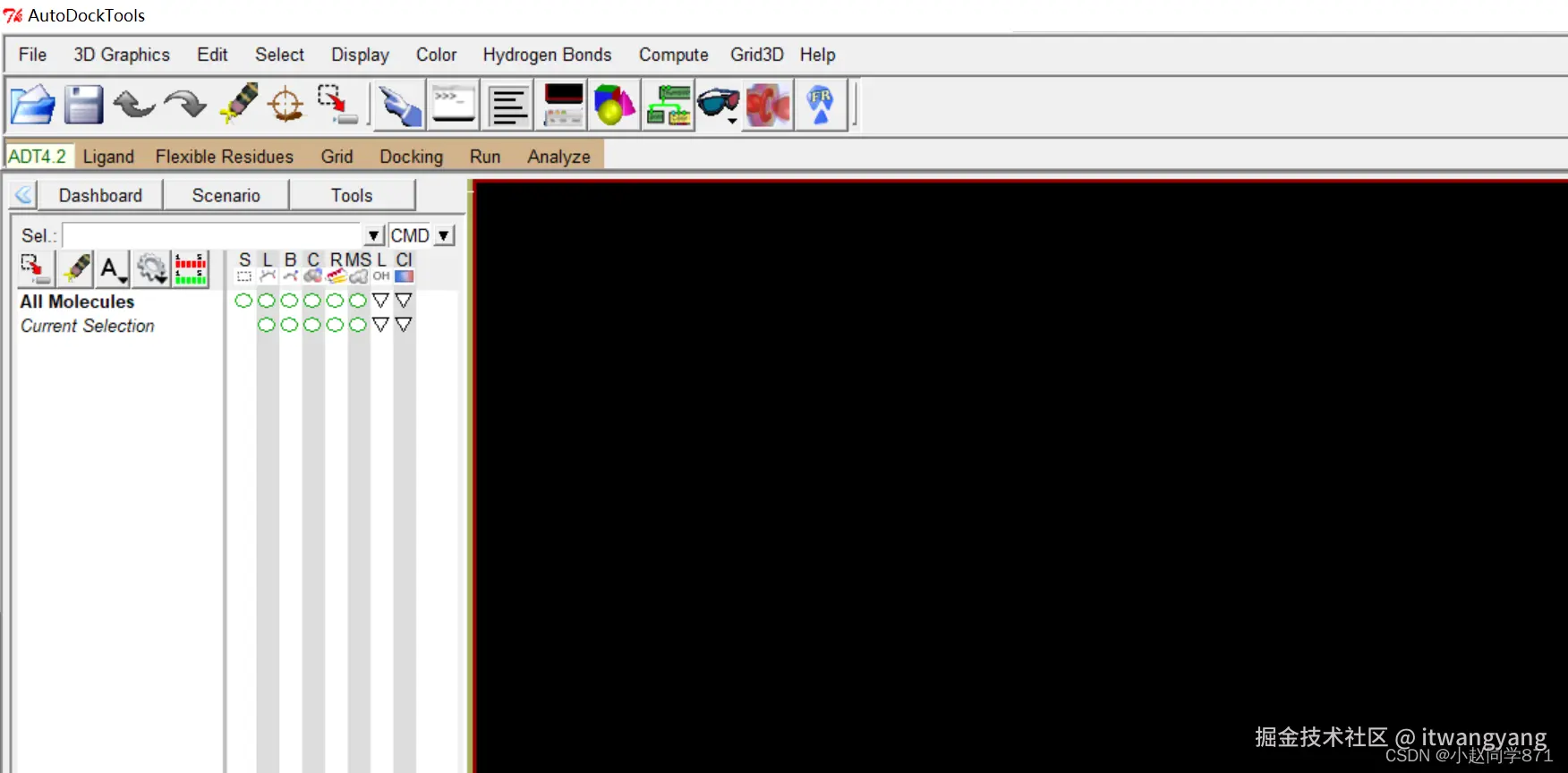Click the open-folder read molecule icon

33,105
